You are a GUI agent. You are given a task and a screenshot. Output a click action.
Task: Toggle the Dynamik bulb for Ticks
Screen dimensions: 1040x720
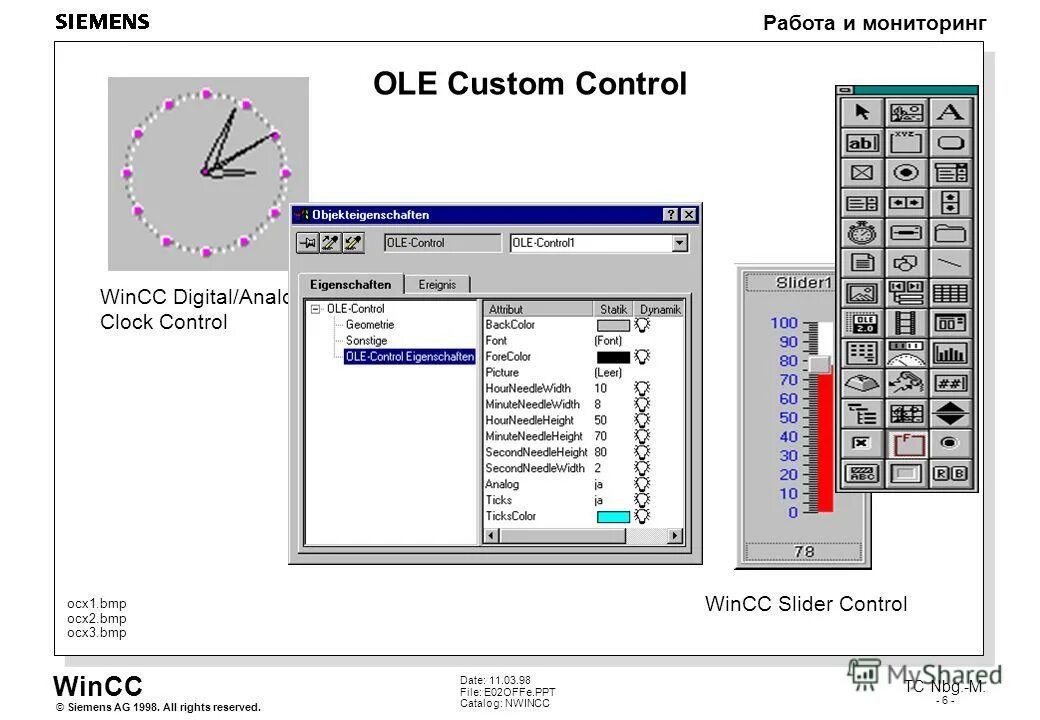[x=642, y=500]
